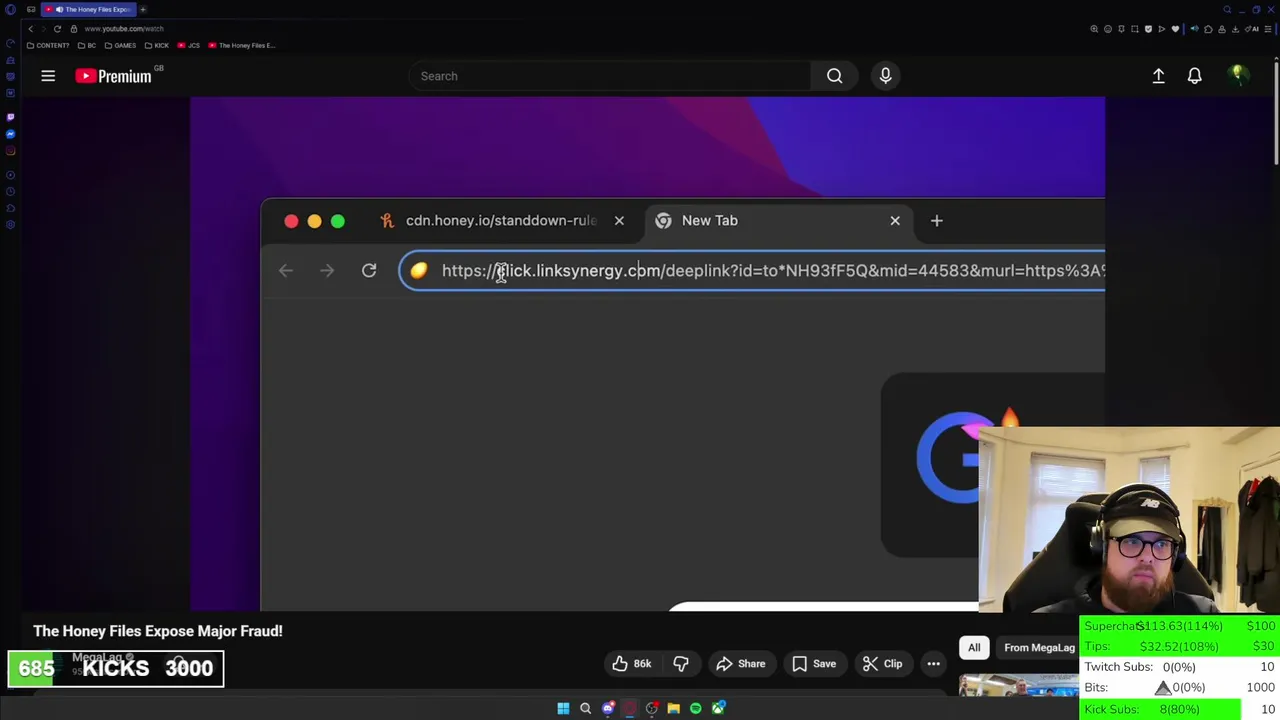Click the browser zoom magnifier toolbar icon
1280x720 pixels.
[x=1094, y=29]
